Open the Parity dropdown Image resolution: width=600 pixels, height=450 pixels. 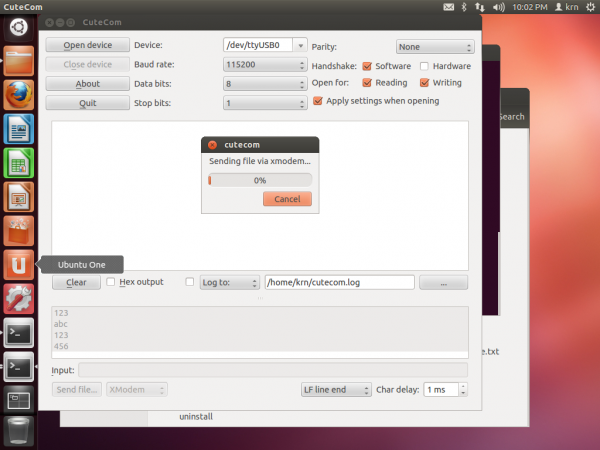click(x=434, y=46)
